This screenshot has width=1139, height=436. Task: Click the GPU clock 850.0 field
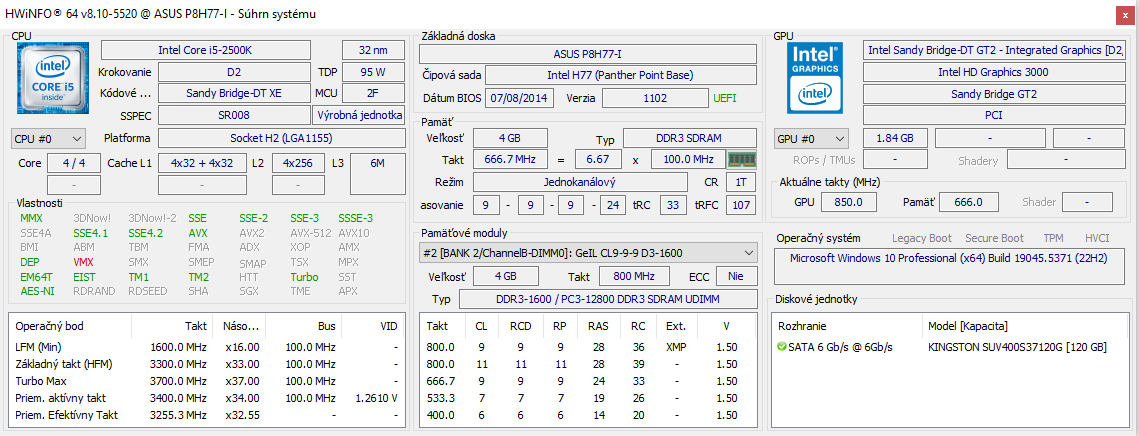click(848, 202)
